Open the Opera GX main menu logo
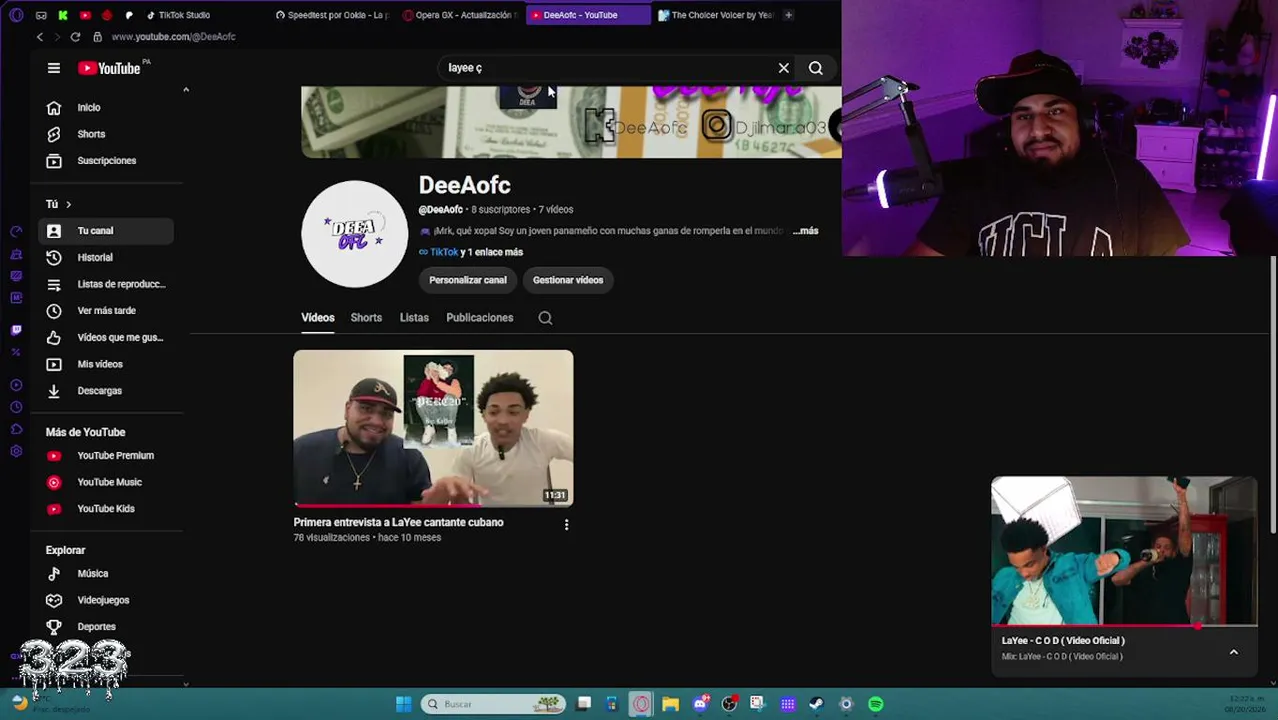 click(x=17, y=15)
